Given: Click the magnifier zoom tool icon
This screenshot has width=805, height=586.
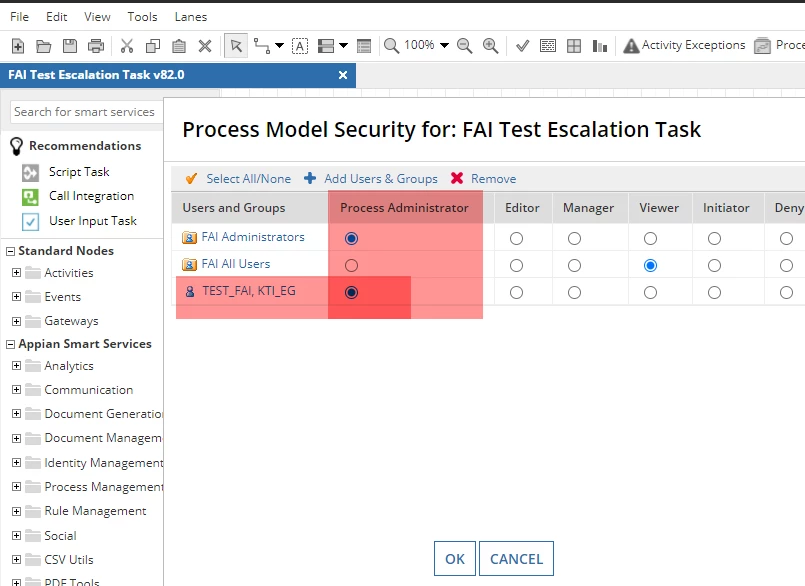Looking at the screenshot, I should (x=391, y=46).
